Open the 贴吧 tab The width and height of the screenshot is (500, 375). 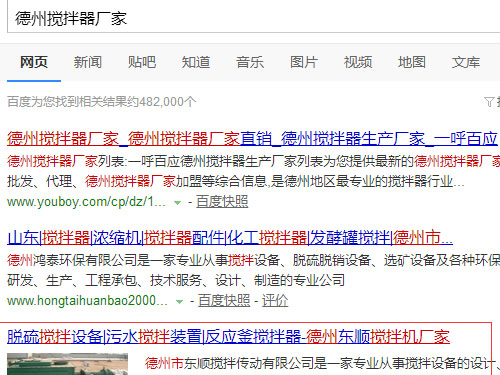pyautogui.click(x=142, y=62)
